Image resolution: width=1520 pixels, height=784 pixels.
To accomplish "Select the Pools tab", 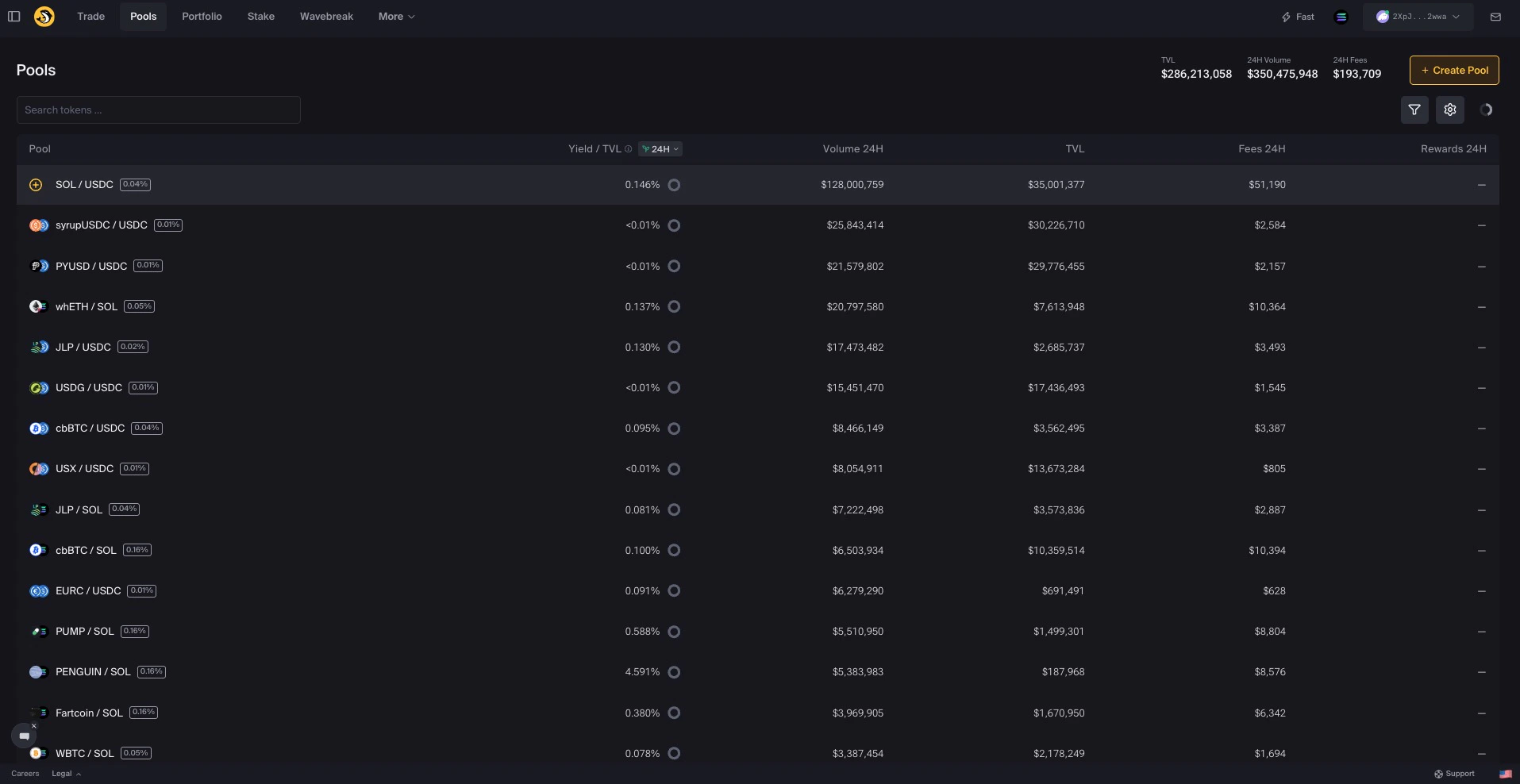I will tap(144, 17).
